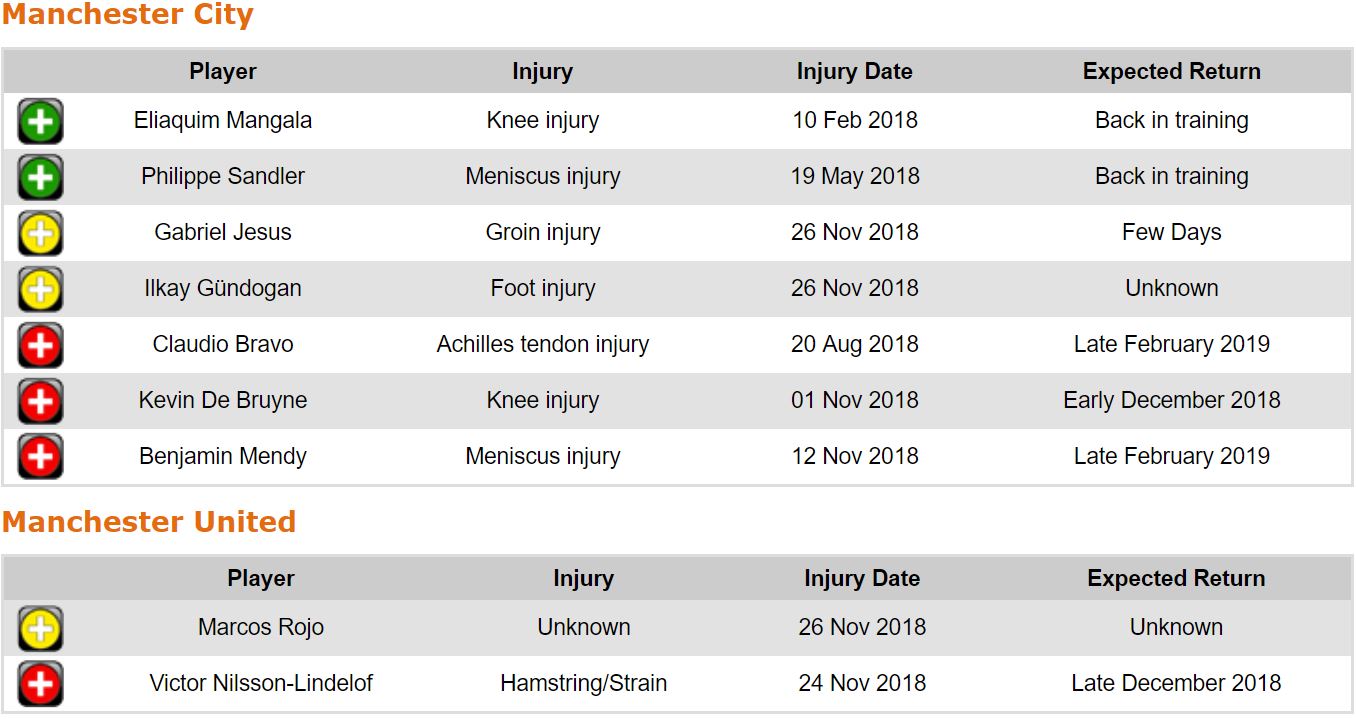Click the Manchester United heading
Viewport: 1356px width, 719px height.
(x=149, y=522)
